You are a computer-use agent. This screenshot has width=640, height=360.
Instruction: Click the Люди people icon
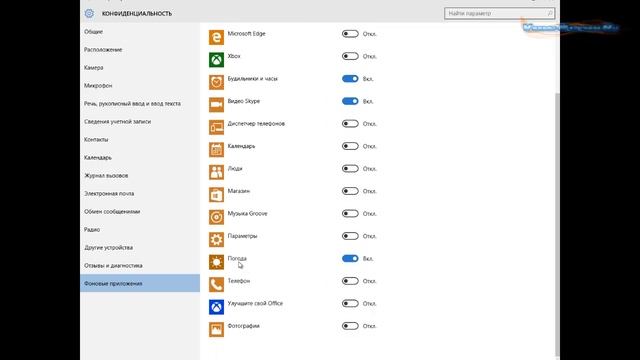[216, 172]
